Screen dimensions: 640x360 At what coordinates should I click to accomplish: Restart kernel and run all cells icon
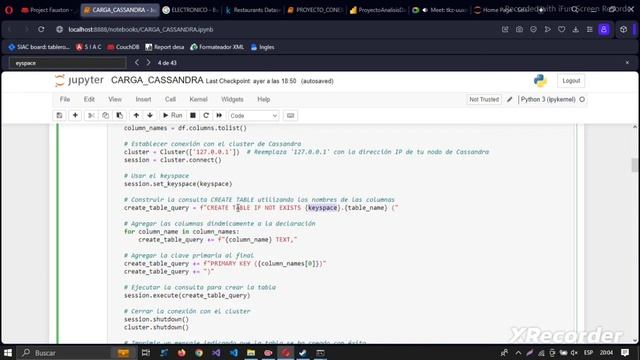[219, 116]
